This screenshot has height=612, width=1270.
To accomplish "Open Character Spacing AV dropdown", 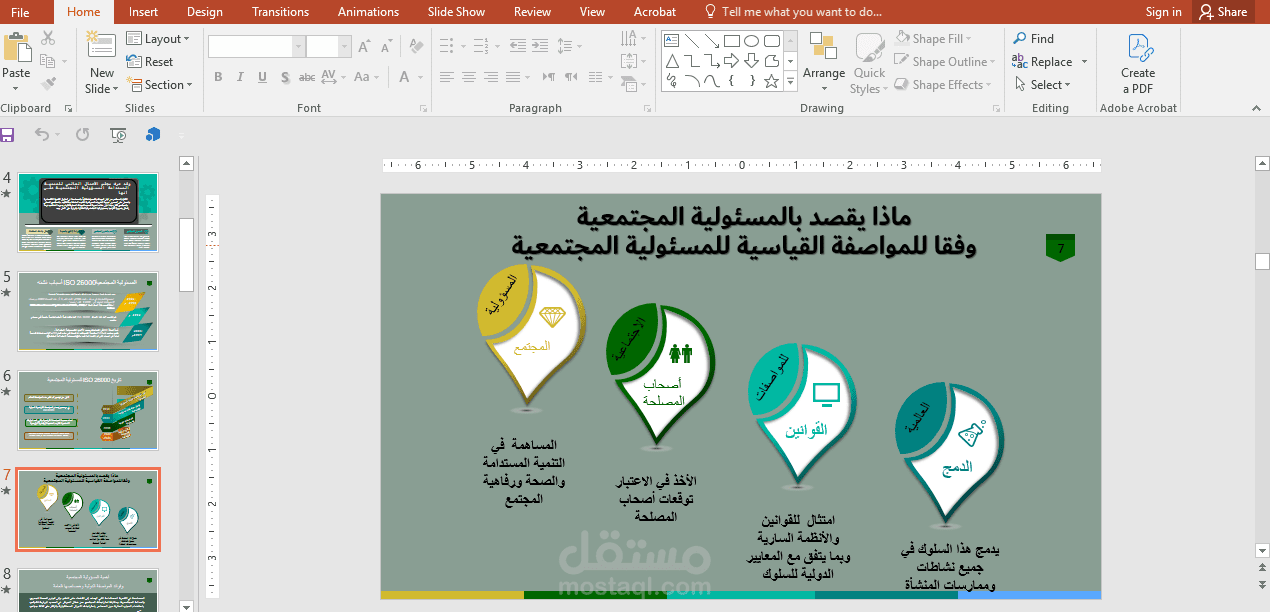I will pyautogui.click(x=333, y=77).
